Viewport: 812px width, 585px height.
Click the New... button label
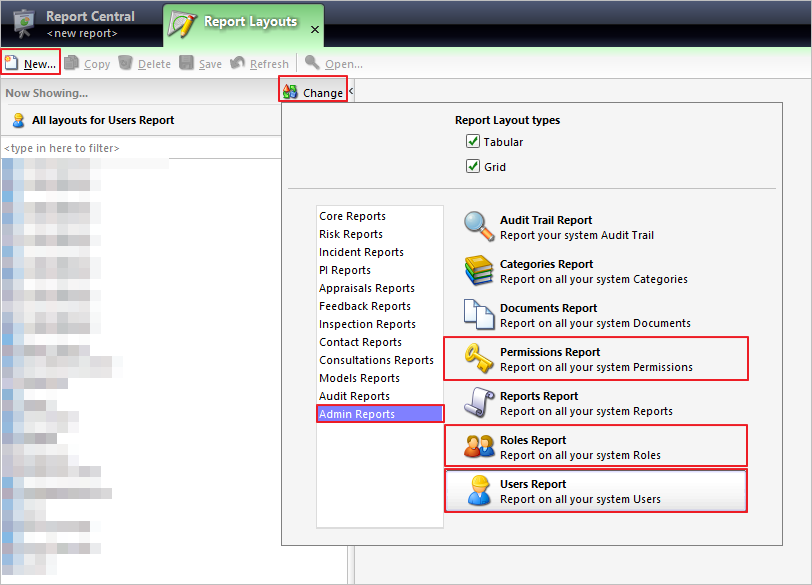pyautogui.click(x=40, y=64)
